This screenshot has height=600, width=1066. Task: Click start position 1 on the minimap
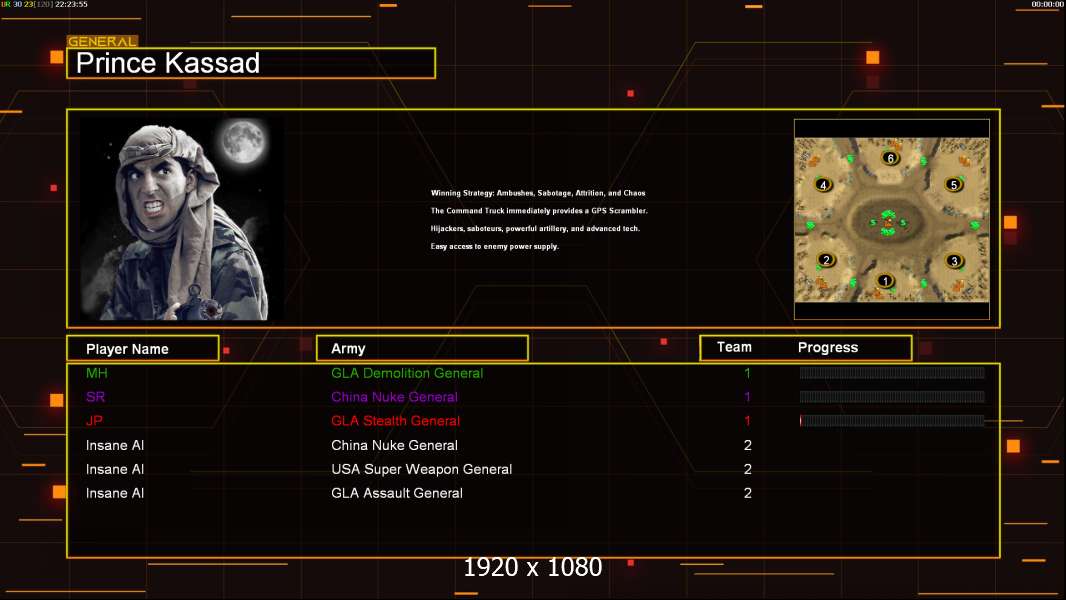pos(884,281)
